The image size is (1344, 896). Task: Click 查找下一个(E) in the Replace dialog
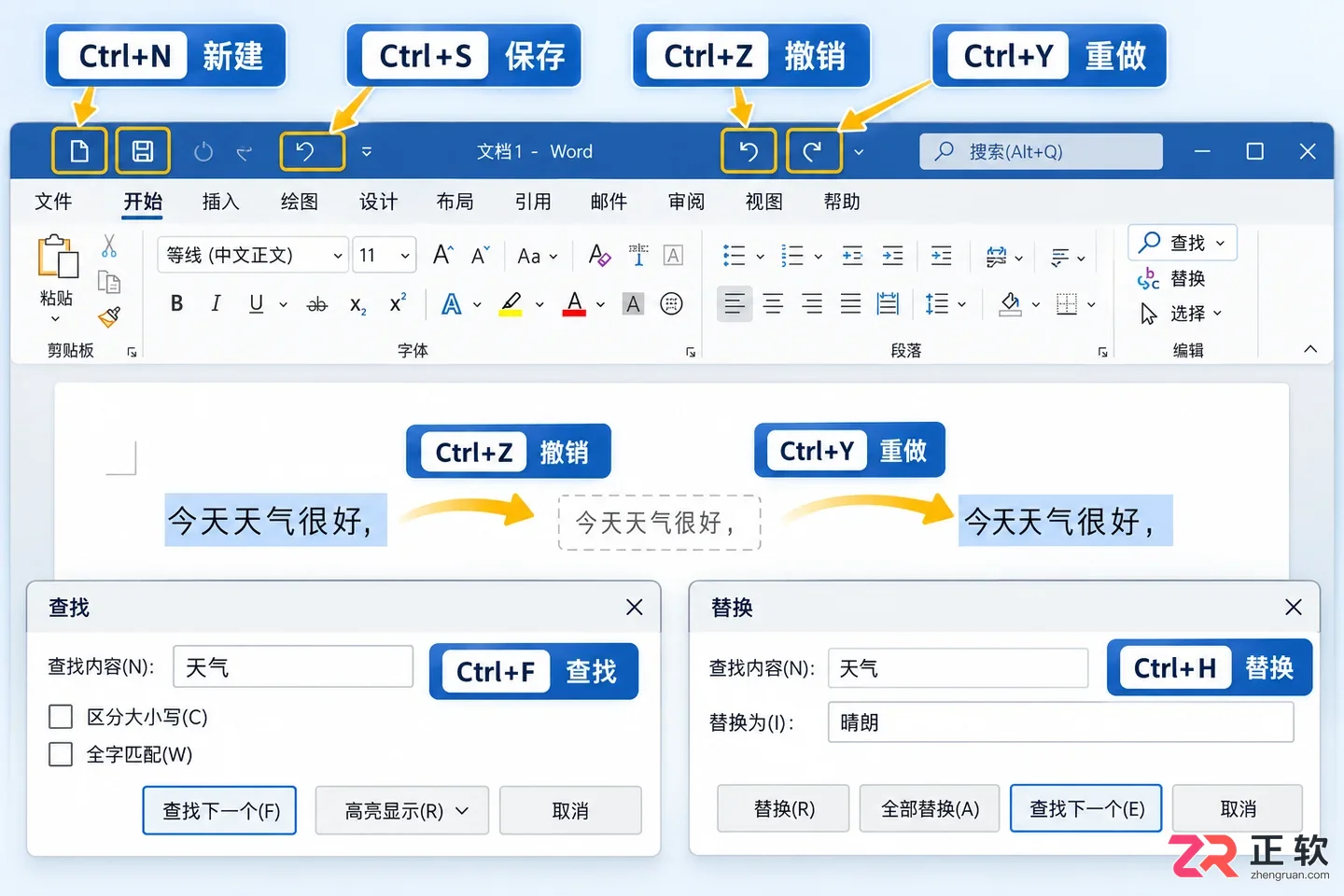(x=1086, y=808)
